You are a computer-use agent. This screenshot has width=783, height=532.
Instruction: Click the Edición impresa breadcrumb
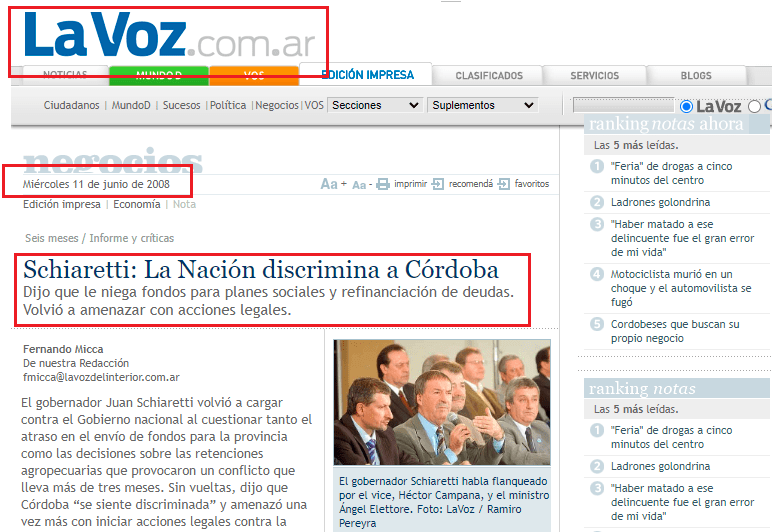tap(61, 204)
